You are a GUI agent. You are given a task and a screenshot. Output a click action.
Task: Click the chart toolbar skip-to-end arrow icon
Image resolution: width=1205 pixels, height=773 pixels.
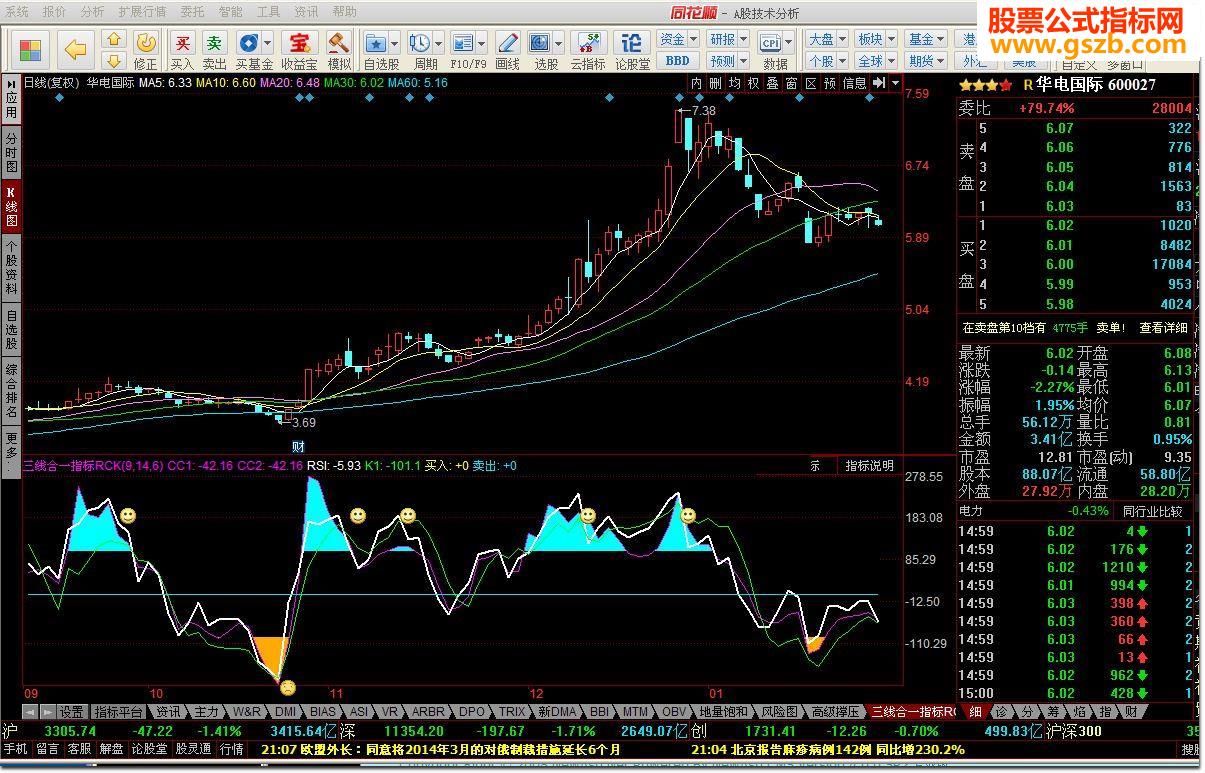click(880, 83)
